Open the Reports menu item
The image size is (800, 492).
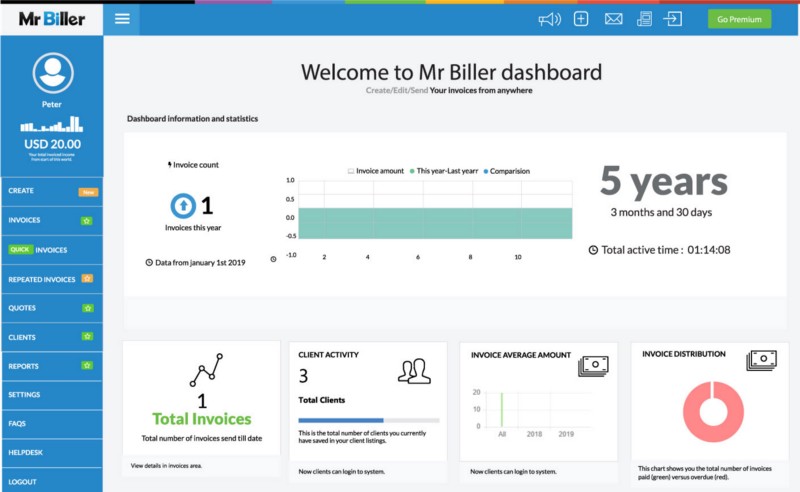(x=52, y=366)
